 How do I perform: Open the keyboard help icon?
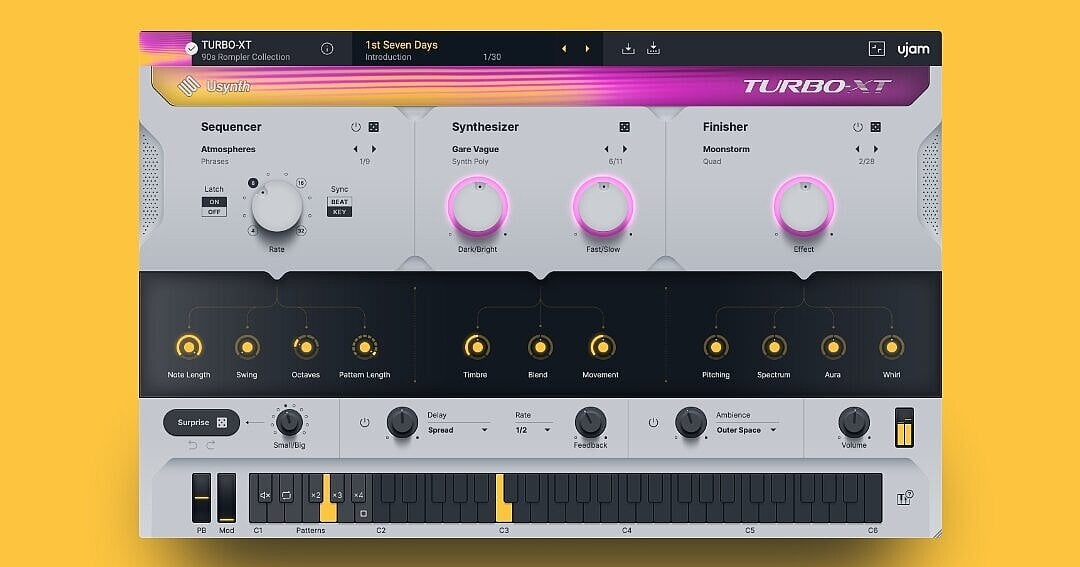point(905,498)
